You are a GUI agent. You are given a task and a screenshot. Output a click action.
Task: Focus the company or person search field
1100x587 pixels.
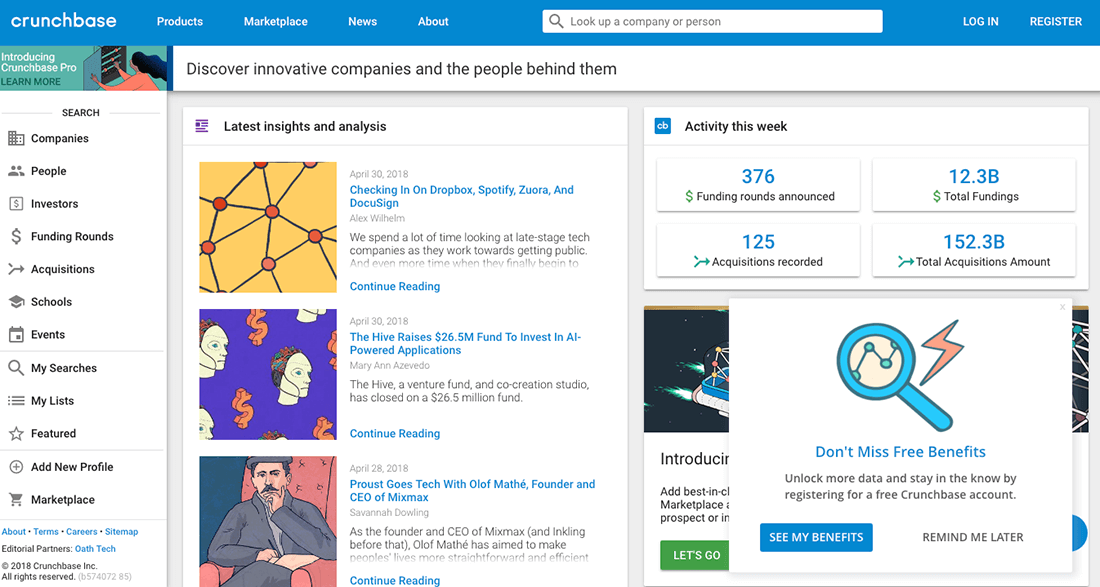pos(712,21)
